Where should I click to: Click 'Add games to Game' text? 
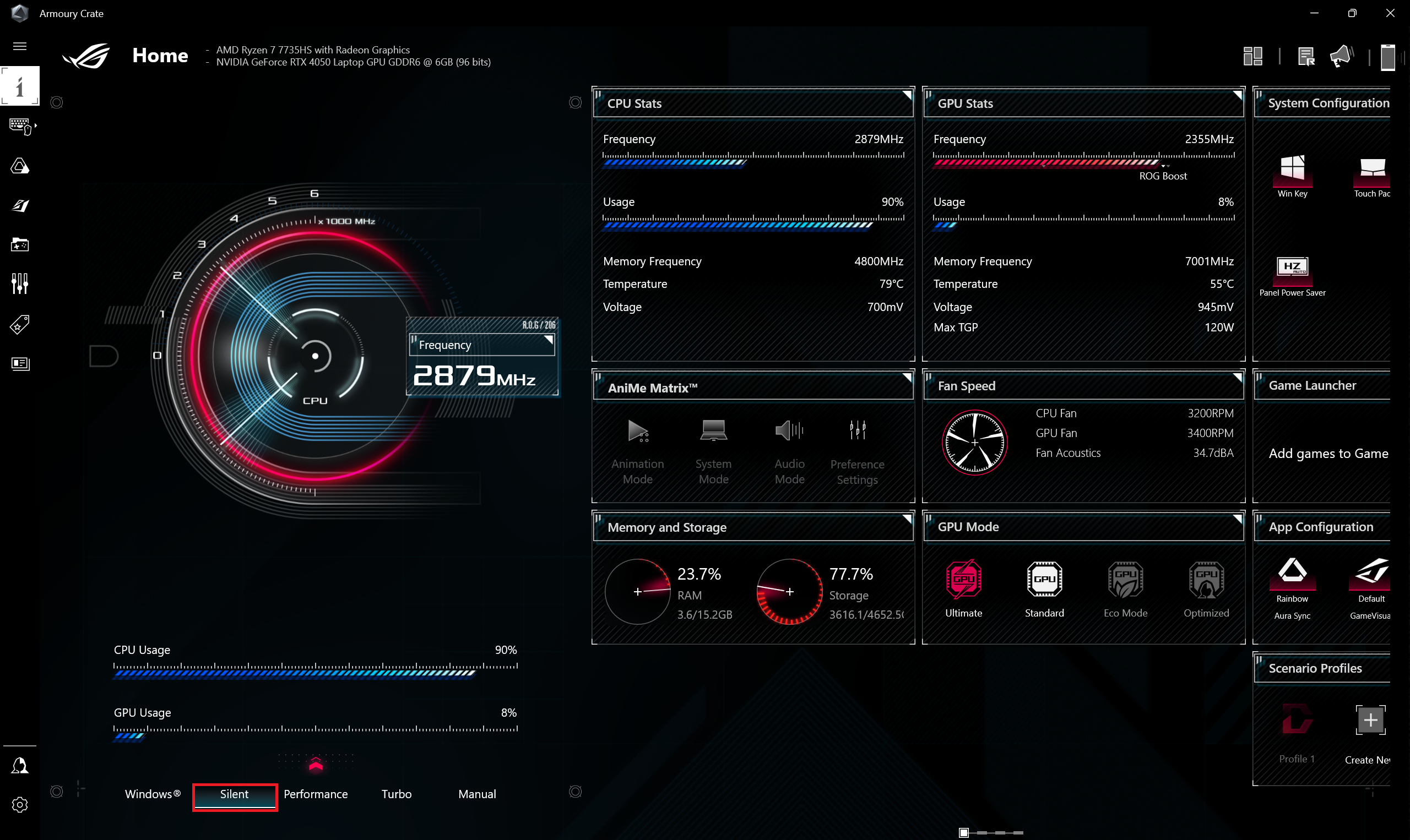(x=1328, y=454)
